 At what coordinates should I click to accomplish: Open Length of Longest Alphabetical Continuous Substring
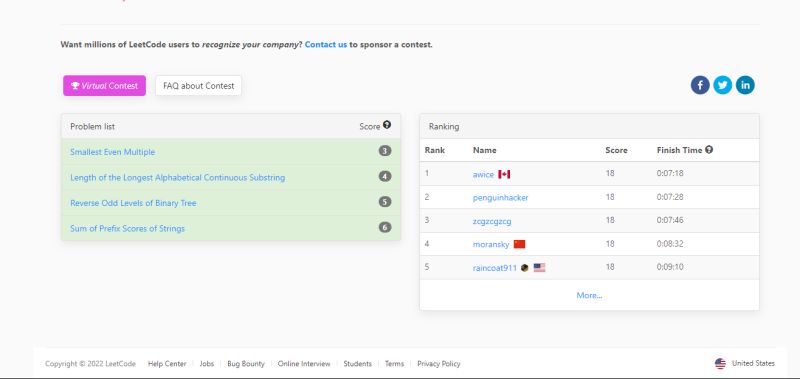point(178,178)
